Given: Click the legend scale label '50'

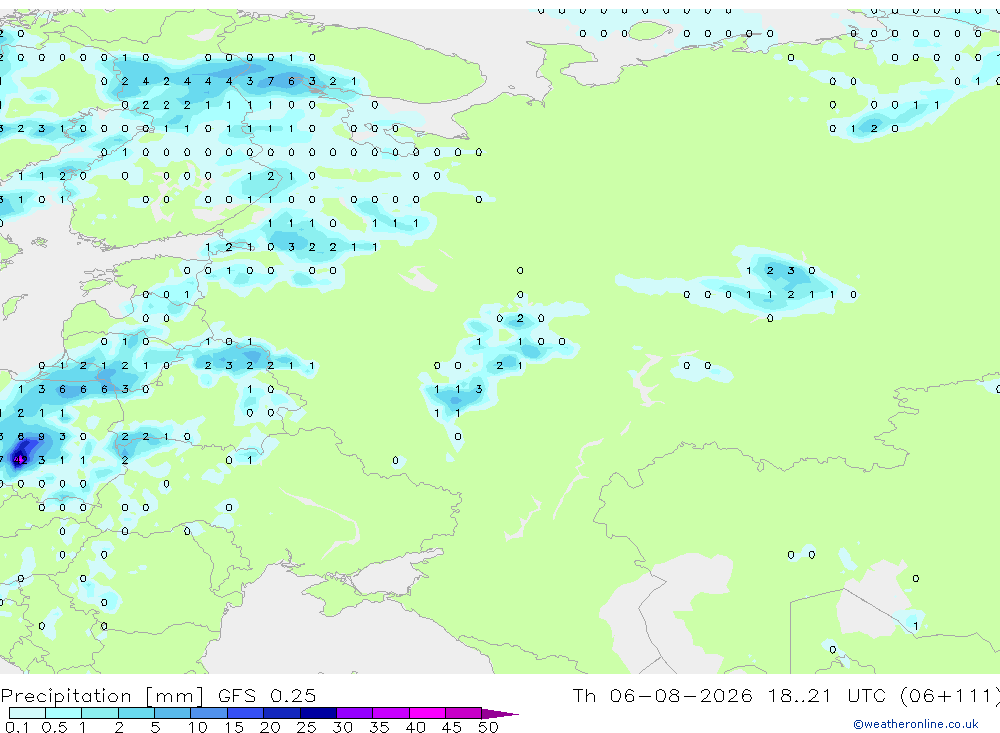Looking at the screenshot, I should tap(488, 727).
